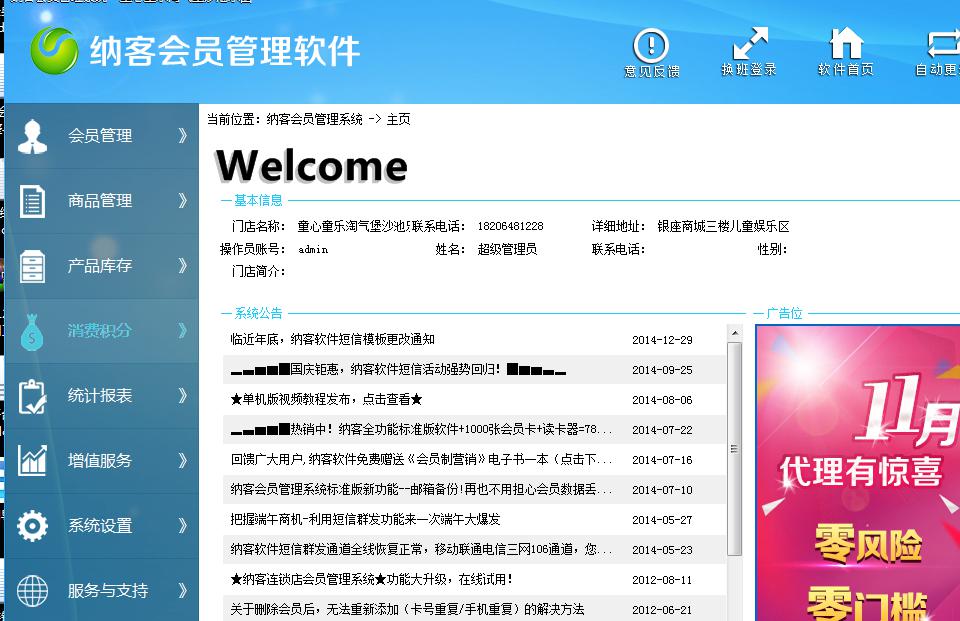Click the announcement list scroll-up arrow
The image size is (960, 621).
click(x=735, y=333)
